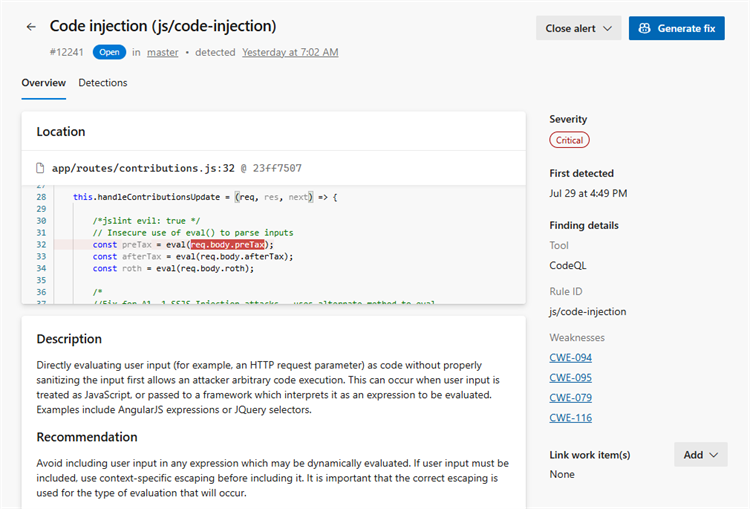Click the Link work item(s) label
This screenshot has width=750, height=509.
coord(589,455)
